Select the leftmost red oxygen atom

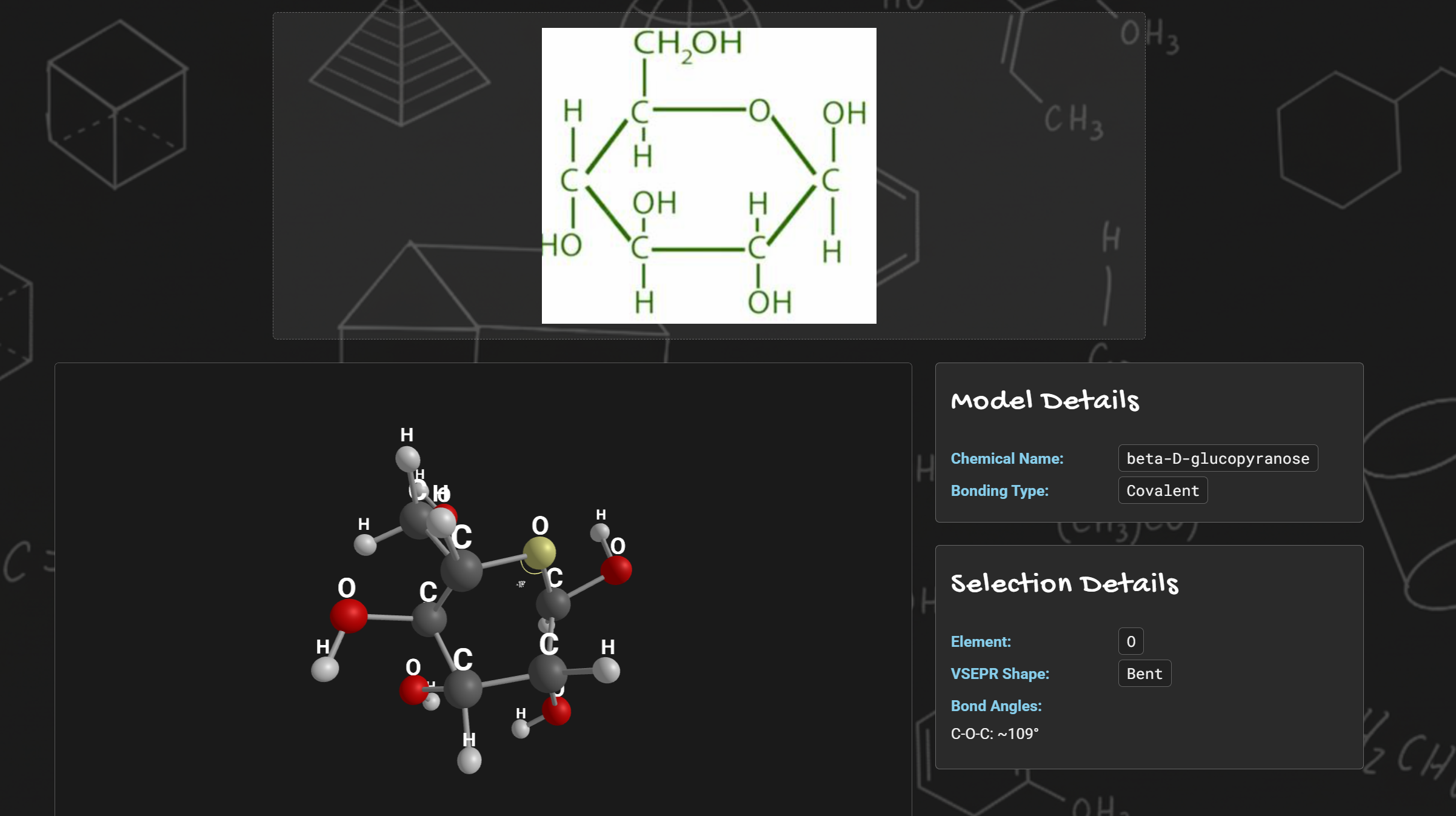(x=349, y=615)
